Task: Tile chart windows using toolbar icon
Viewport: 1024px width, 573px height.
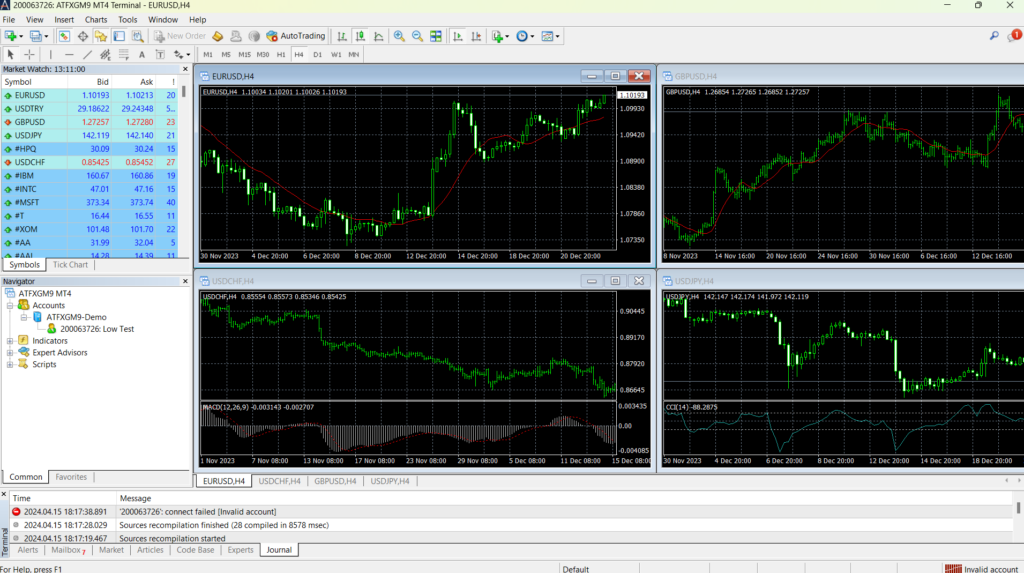Action: [x=436, y=37]
